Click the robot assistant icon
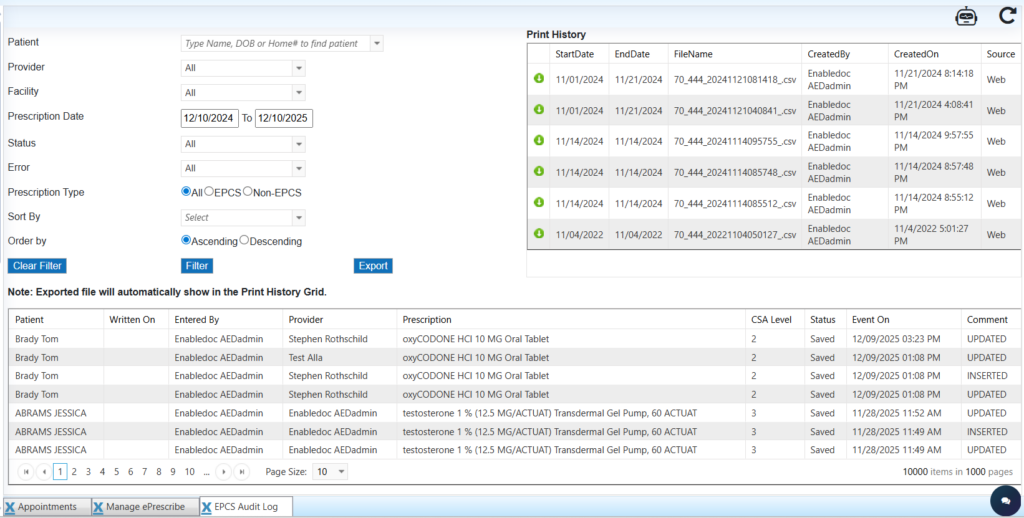Image resolution: width=1024 pixels, height=518 pixels. (966, 16)
